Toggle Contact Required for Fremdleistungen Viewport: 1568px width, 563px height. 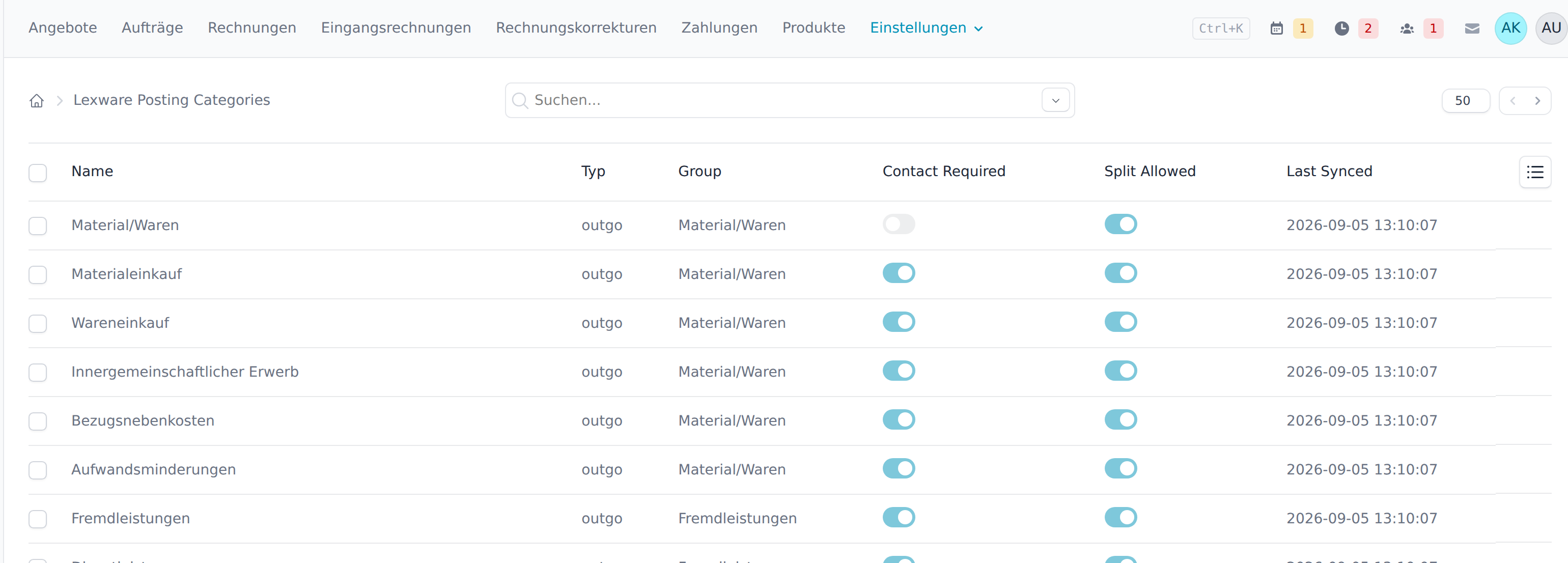tap(899, 517)
